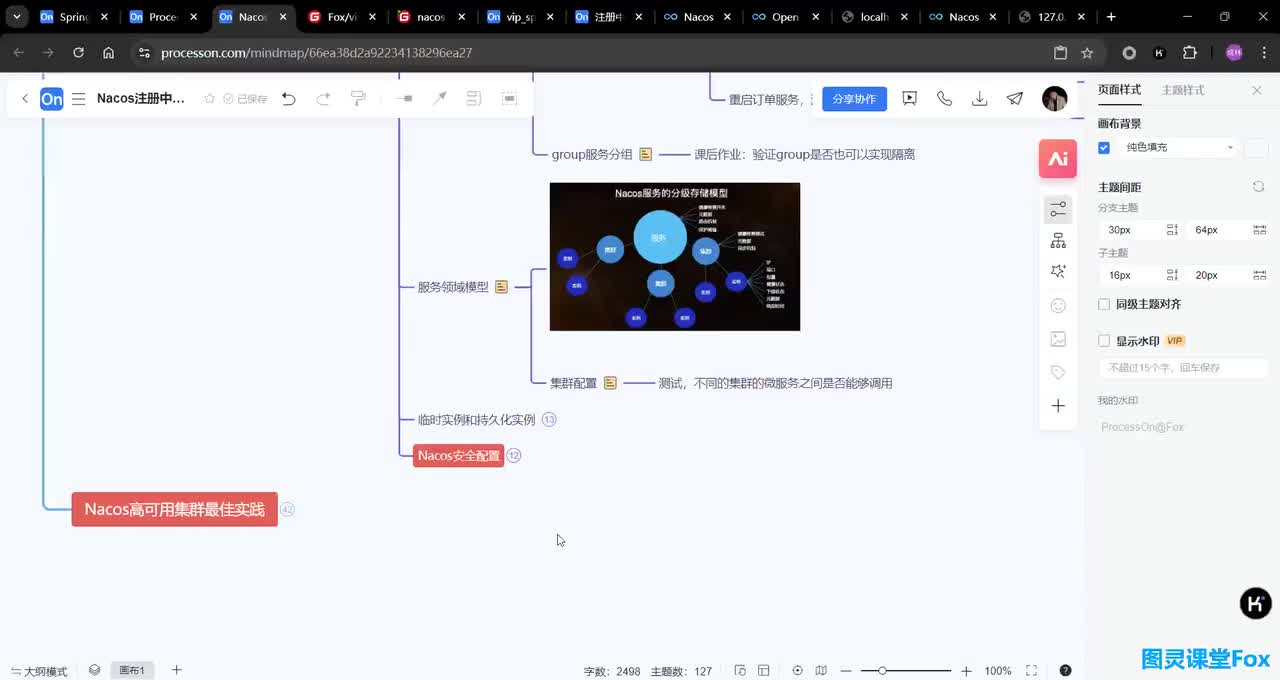The height and width of the screenshot is (680, 1280).
Task: Start a voice call in ProcessOn
Action: 945,99
